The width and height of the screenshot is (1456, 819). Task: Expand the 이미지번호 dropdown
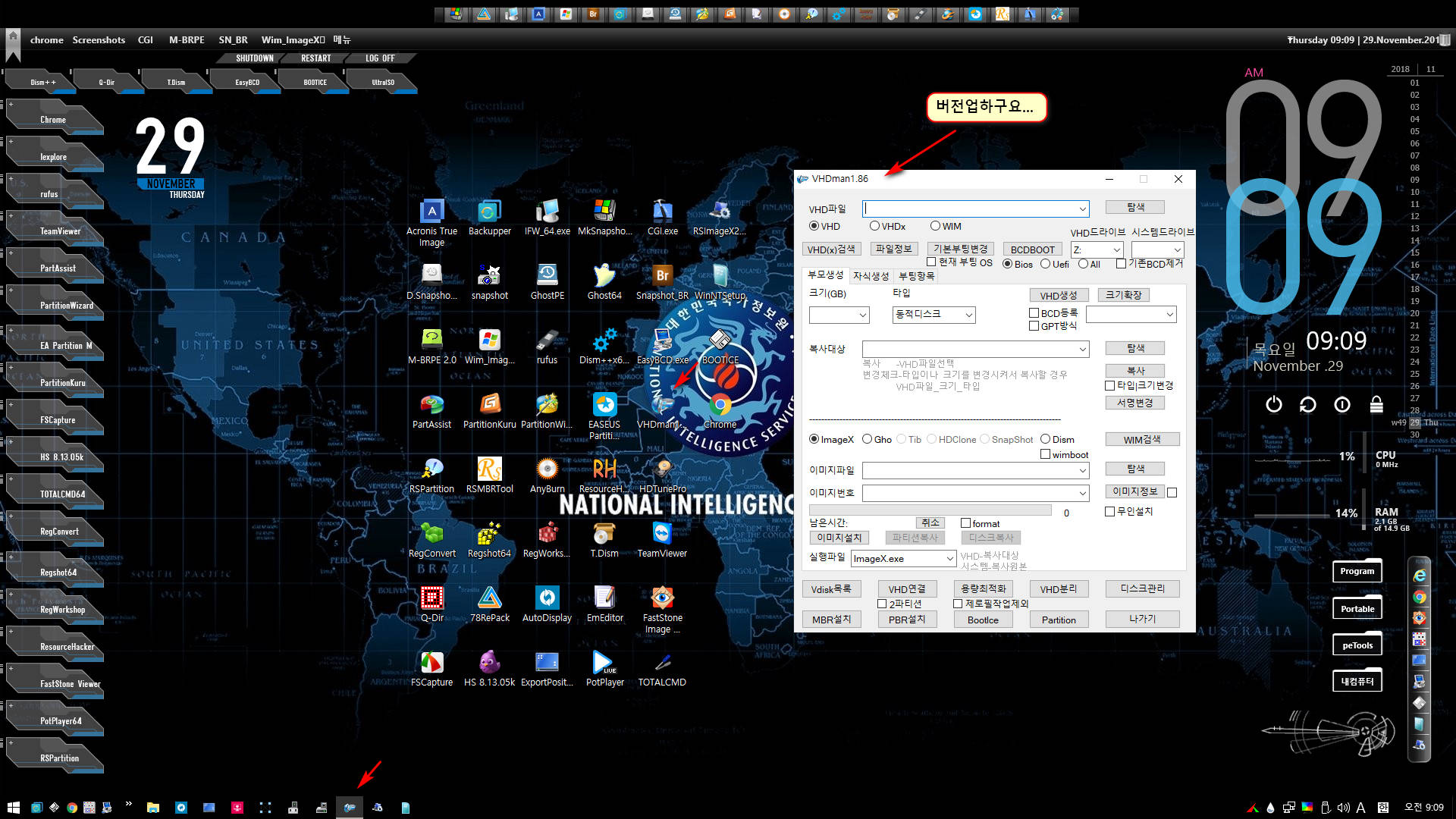tap(1082, 493)
